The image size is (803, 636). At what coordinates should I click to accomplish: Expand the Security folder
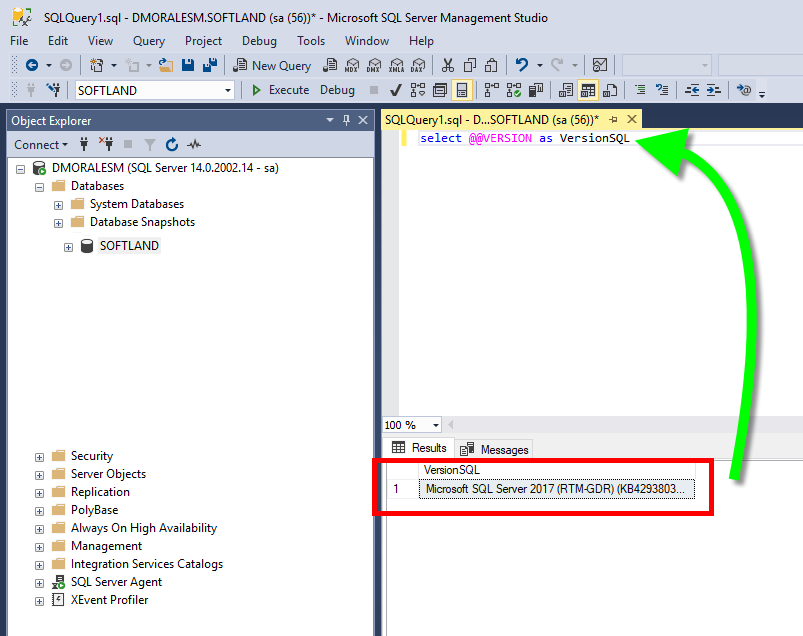(x=39, y=457)
